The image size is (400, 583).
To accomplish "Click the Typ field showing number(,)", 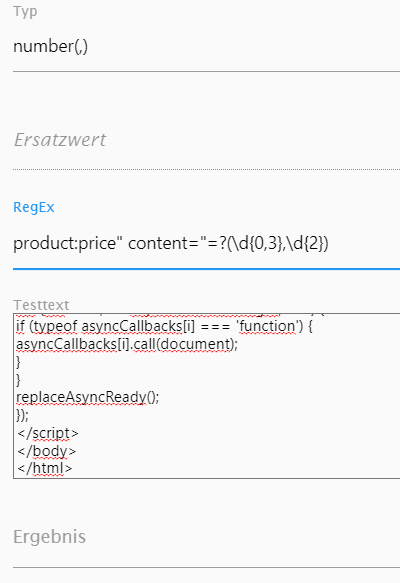I will (206, 47).
